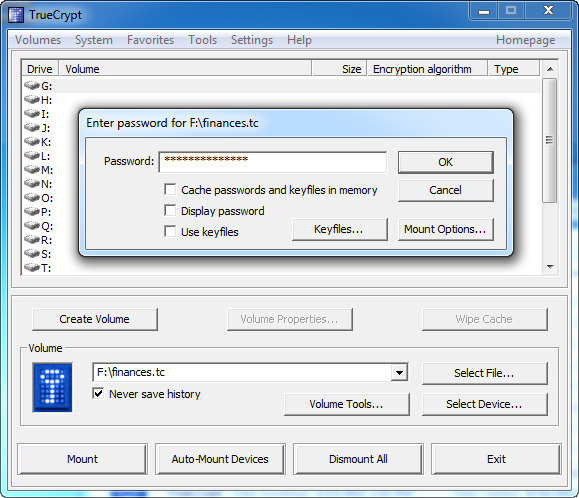Open the Help menu

tap(299, 40)
